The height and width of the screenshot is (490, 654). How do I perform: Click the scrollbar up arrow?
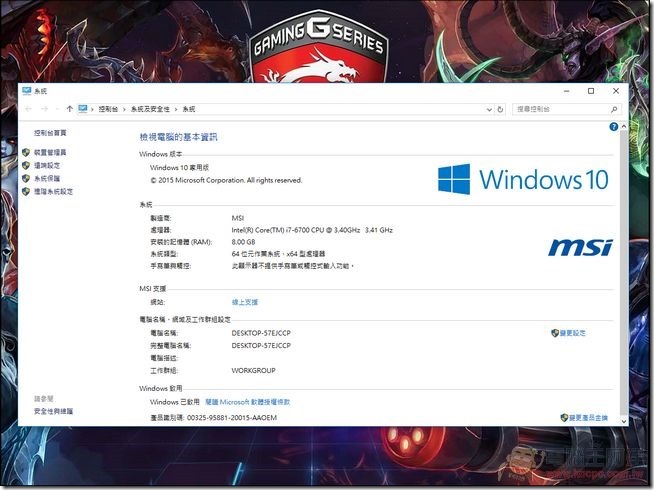coord(624,126)
